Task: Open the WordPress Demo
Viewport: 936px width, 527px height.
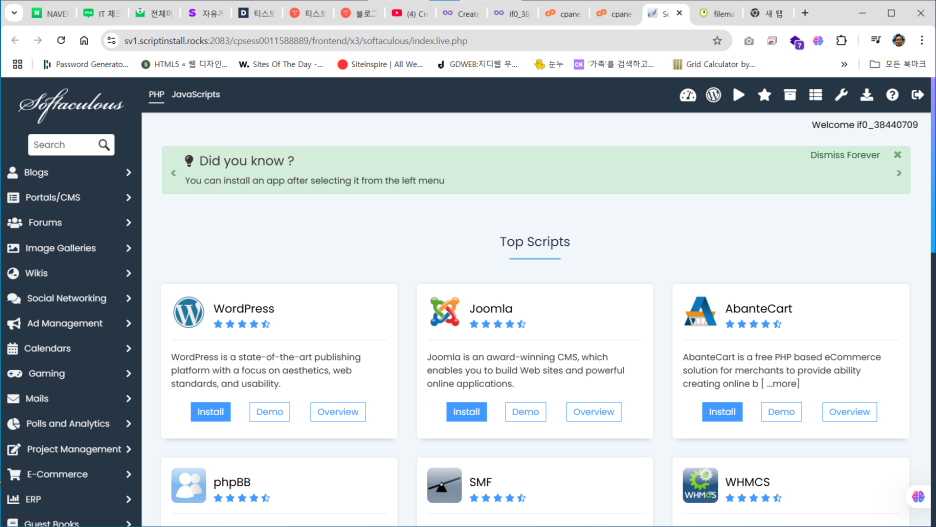Action: pos(270,412)
